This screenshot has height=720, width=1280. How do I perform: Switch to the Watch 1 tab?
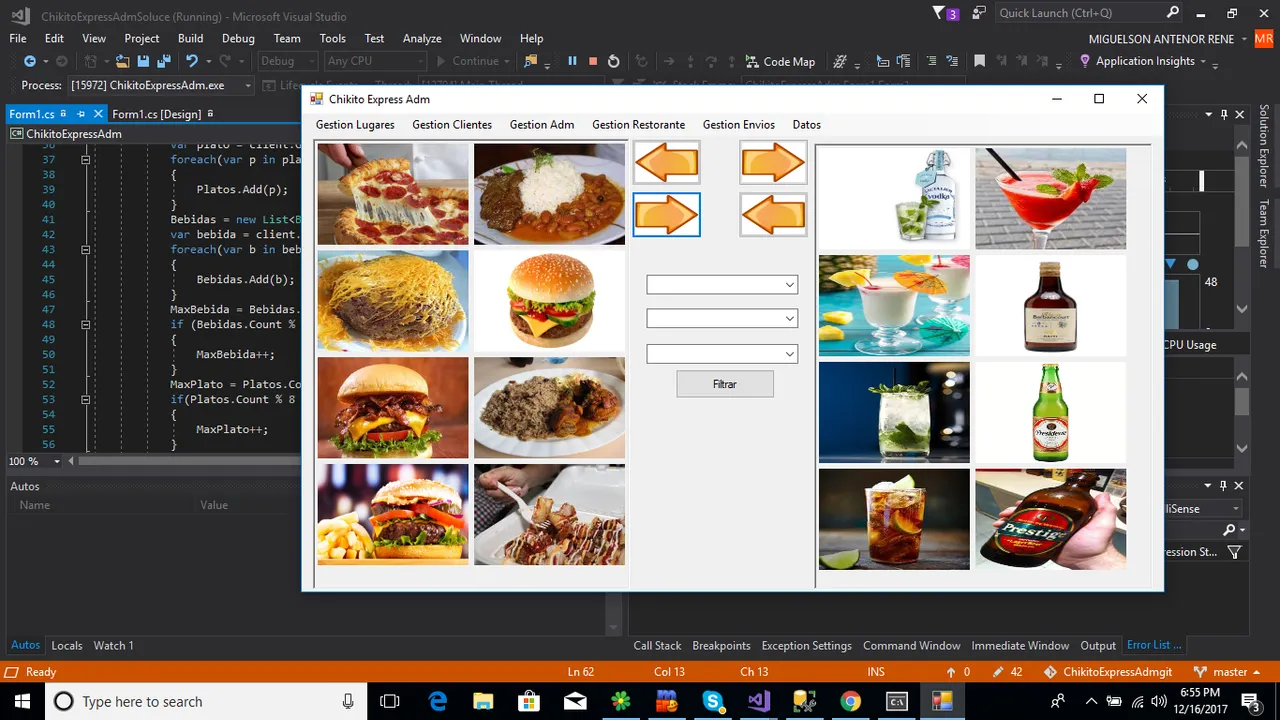(x=113, y=646)
